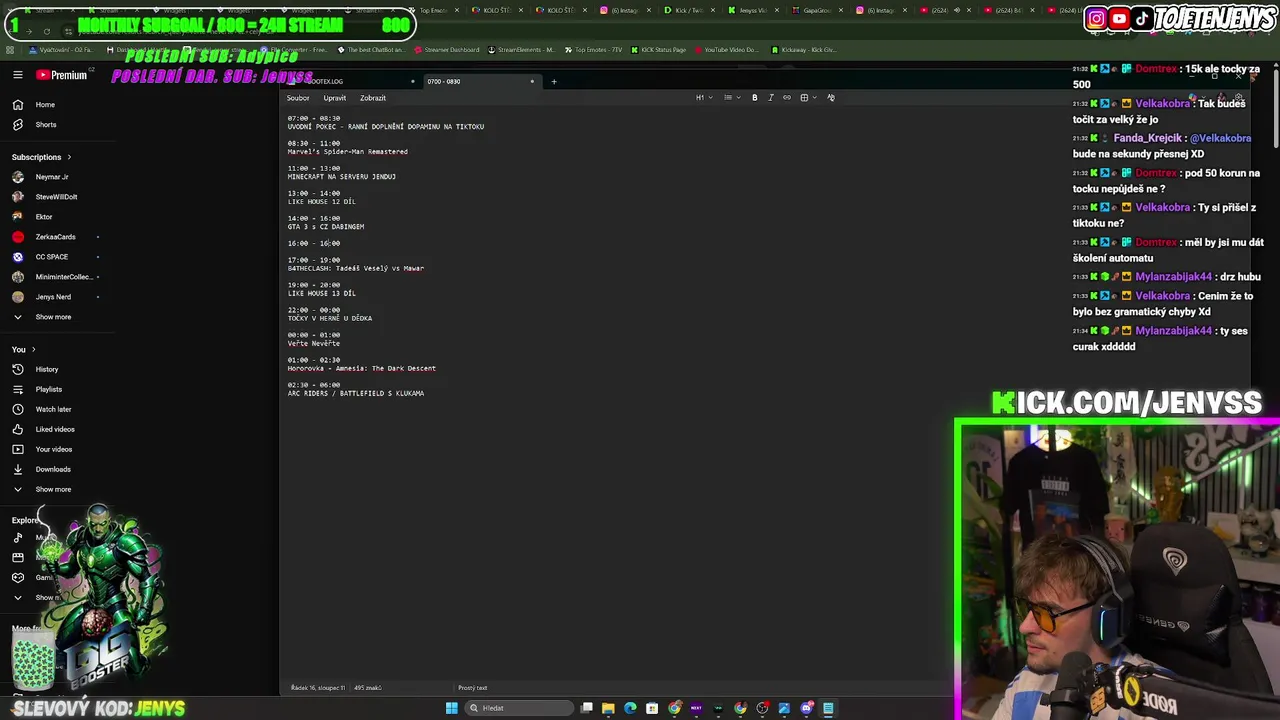Toggle bold formatting in Notepad
Screen dimensions: 1280x720
[754, 98]
